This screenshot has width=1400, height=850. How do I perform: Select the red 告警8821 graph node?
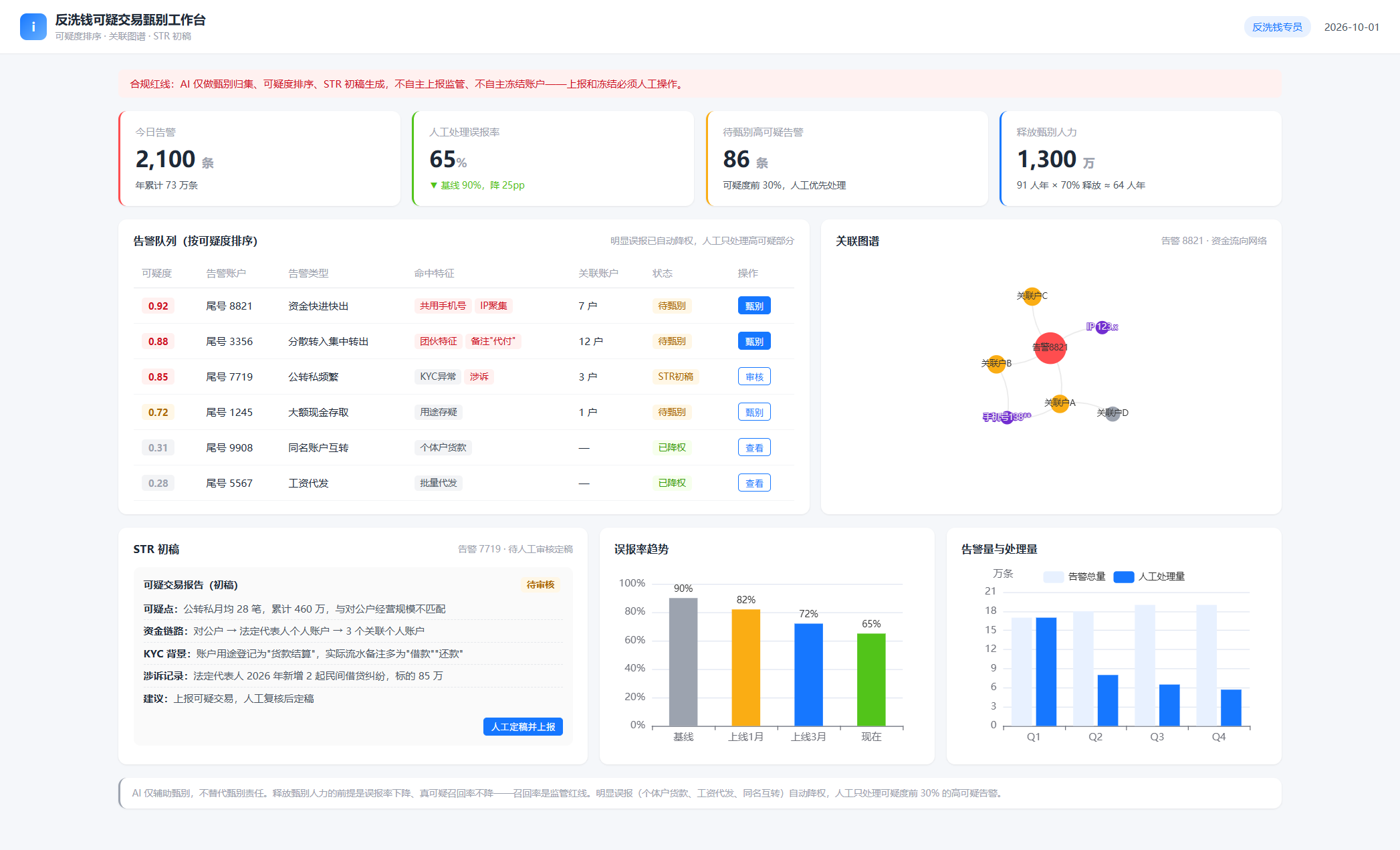coord(1050,348)
